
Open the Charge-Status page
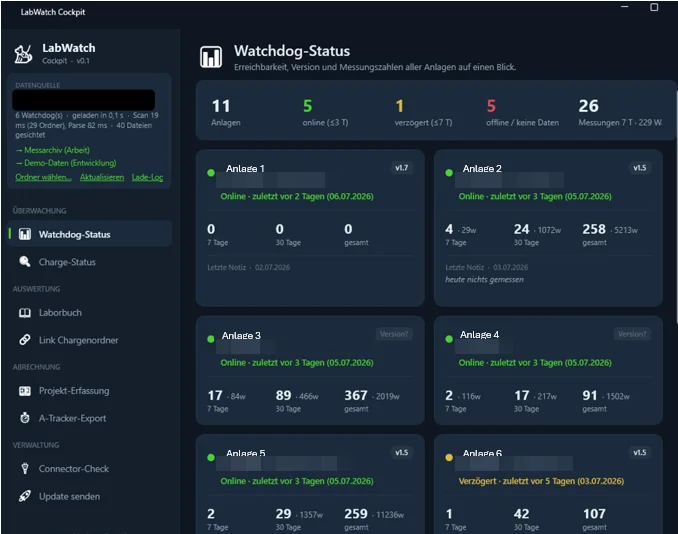90,262
